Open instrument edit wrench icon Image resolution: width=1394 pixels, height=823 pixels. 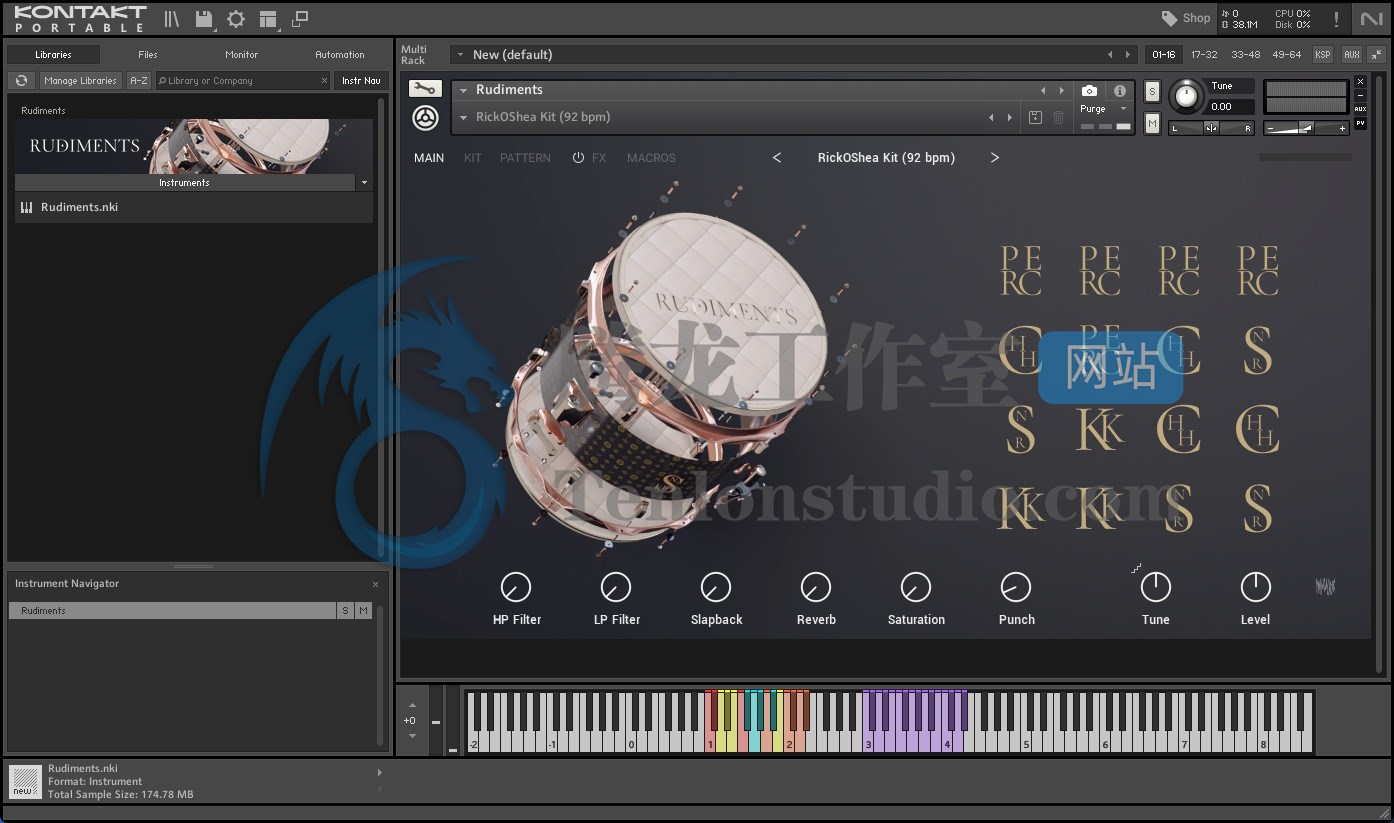425,89
